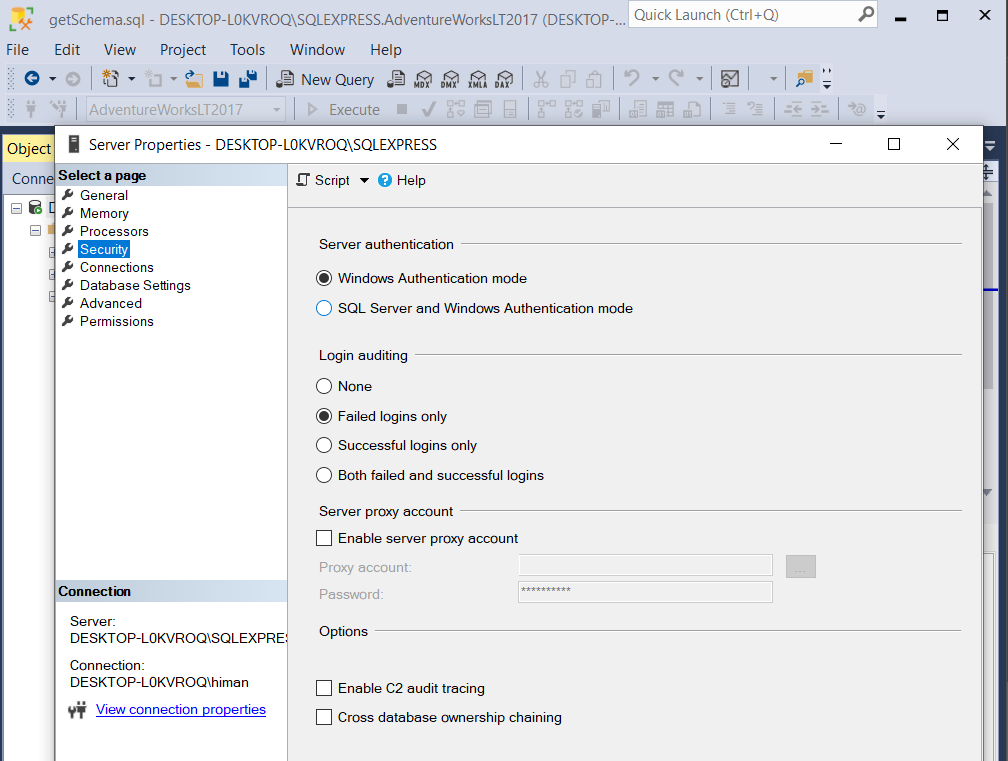This screenshot has width=1008, height=761.
Task: Open the File menu
Action: (17, 49)
